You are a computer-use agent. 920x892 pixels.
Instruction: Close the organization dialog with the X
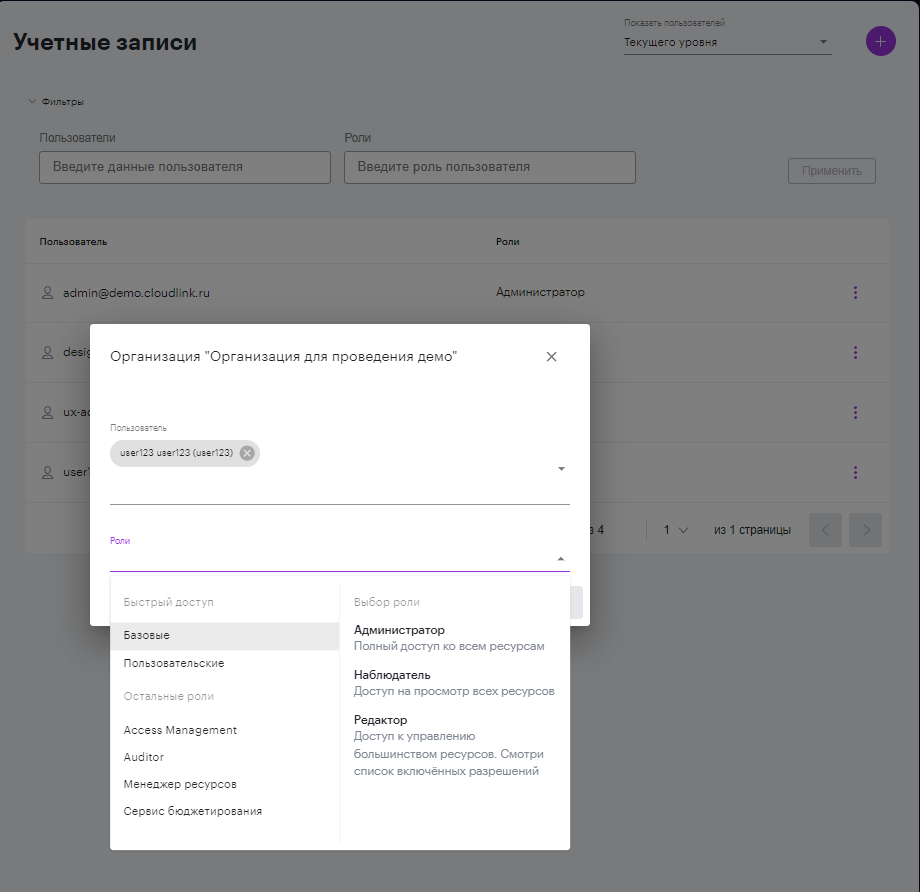(551, 357)
